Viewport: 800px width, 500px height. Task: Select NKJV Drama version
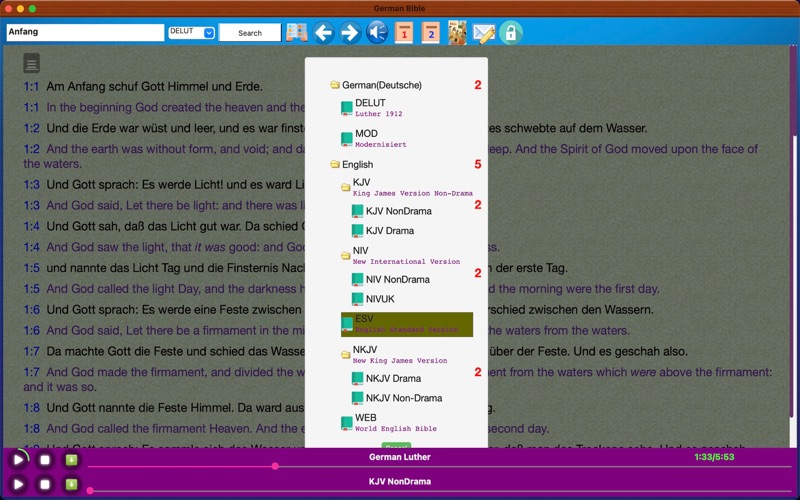coord(393,379)
